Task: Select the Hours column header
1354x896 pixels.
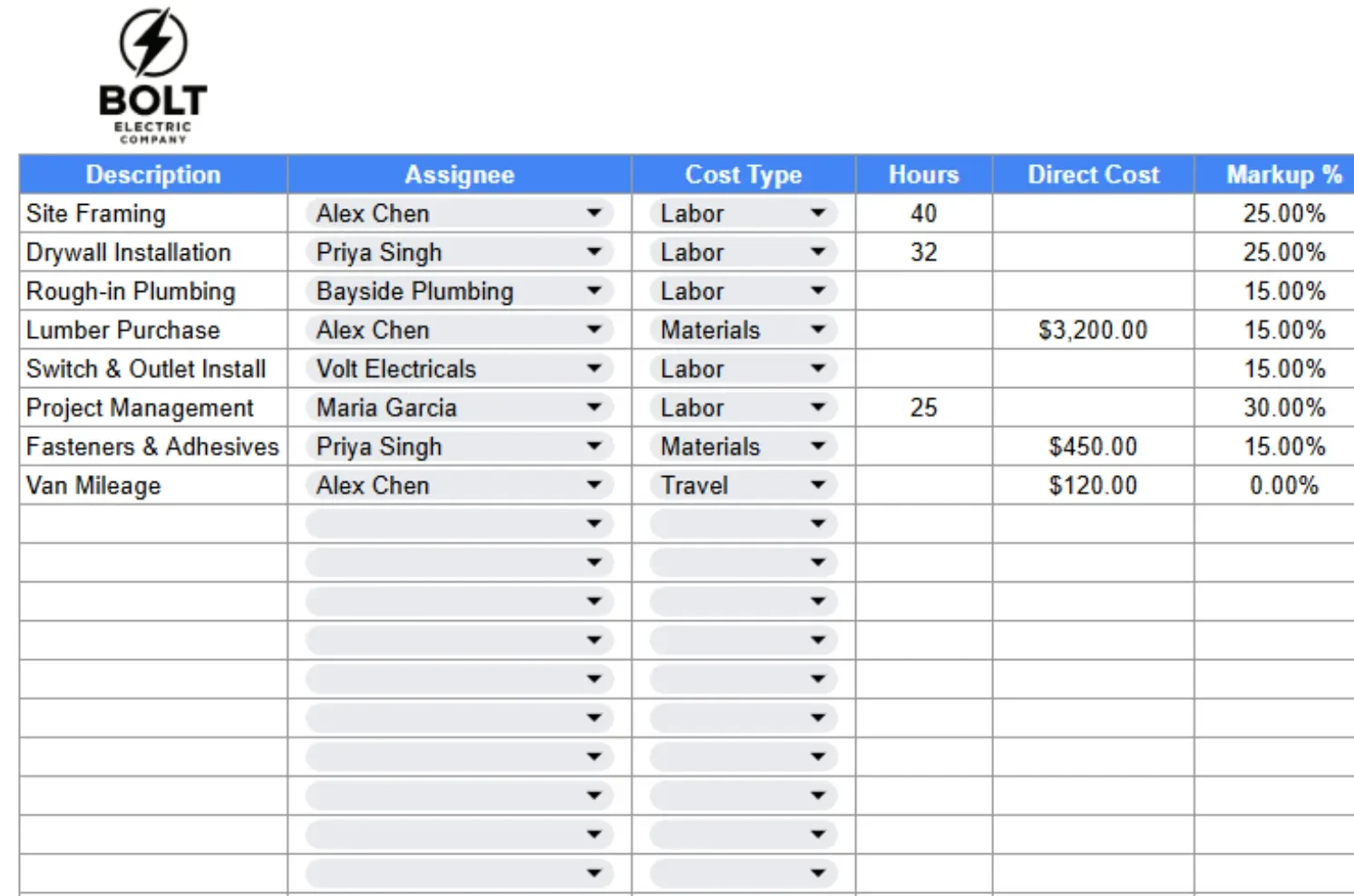Action: click(x=923, y=174)
